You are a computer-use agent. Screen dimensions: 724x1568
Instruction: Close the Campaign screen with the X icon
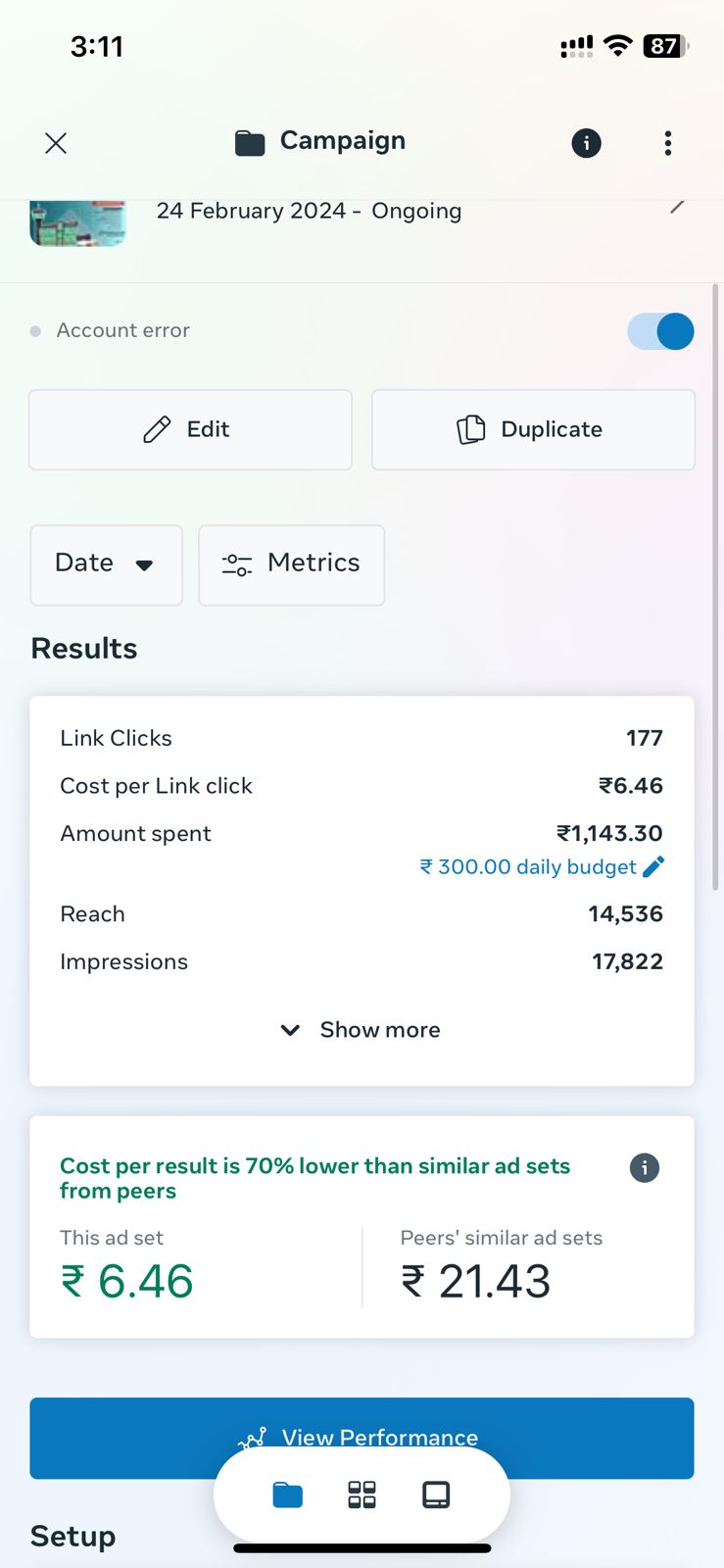tap(56, 143)
